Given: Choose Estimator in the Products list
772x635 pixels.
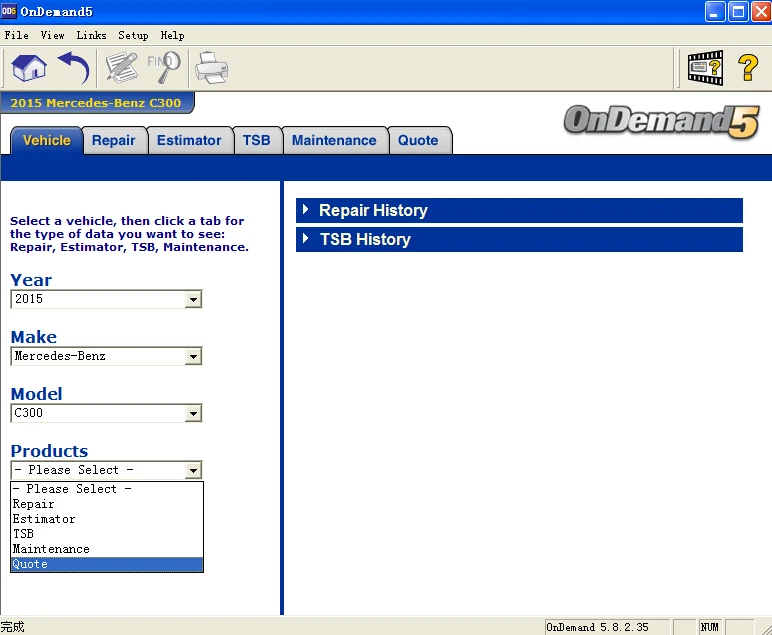Looking at the screenshot, I should pos(107,519).
